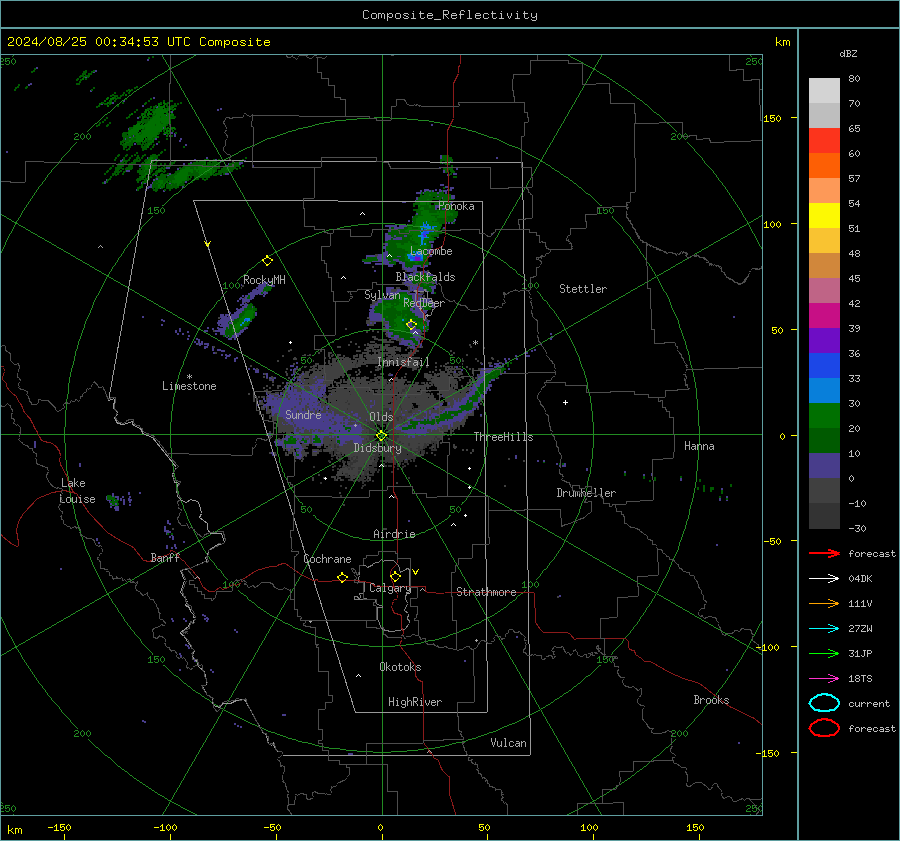This screenshot has height=841, width=900.
Task: Click the Hanna city label
Action: 699,446
